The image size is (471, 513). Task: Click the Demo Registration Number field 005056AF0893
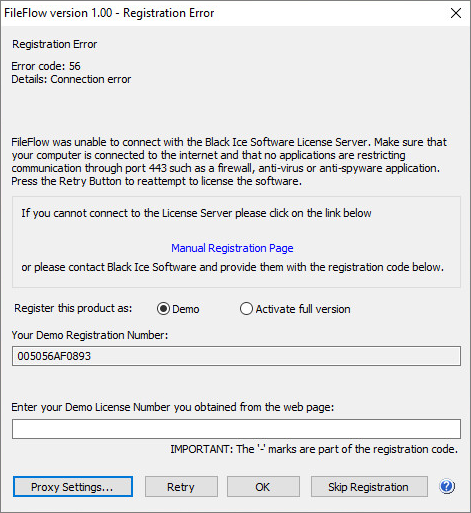(236, 356)
